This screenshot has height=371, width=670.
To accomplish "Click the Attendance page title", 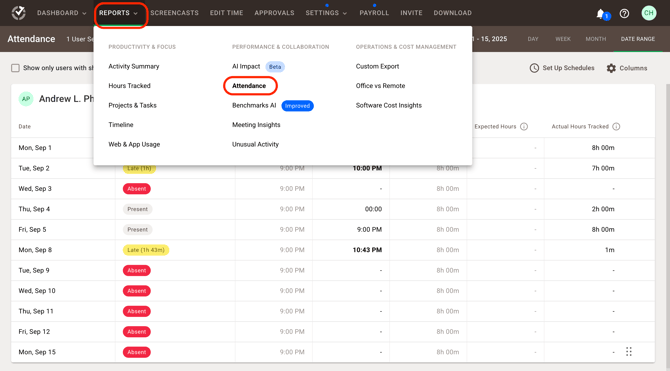I will pos(31,39).
